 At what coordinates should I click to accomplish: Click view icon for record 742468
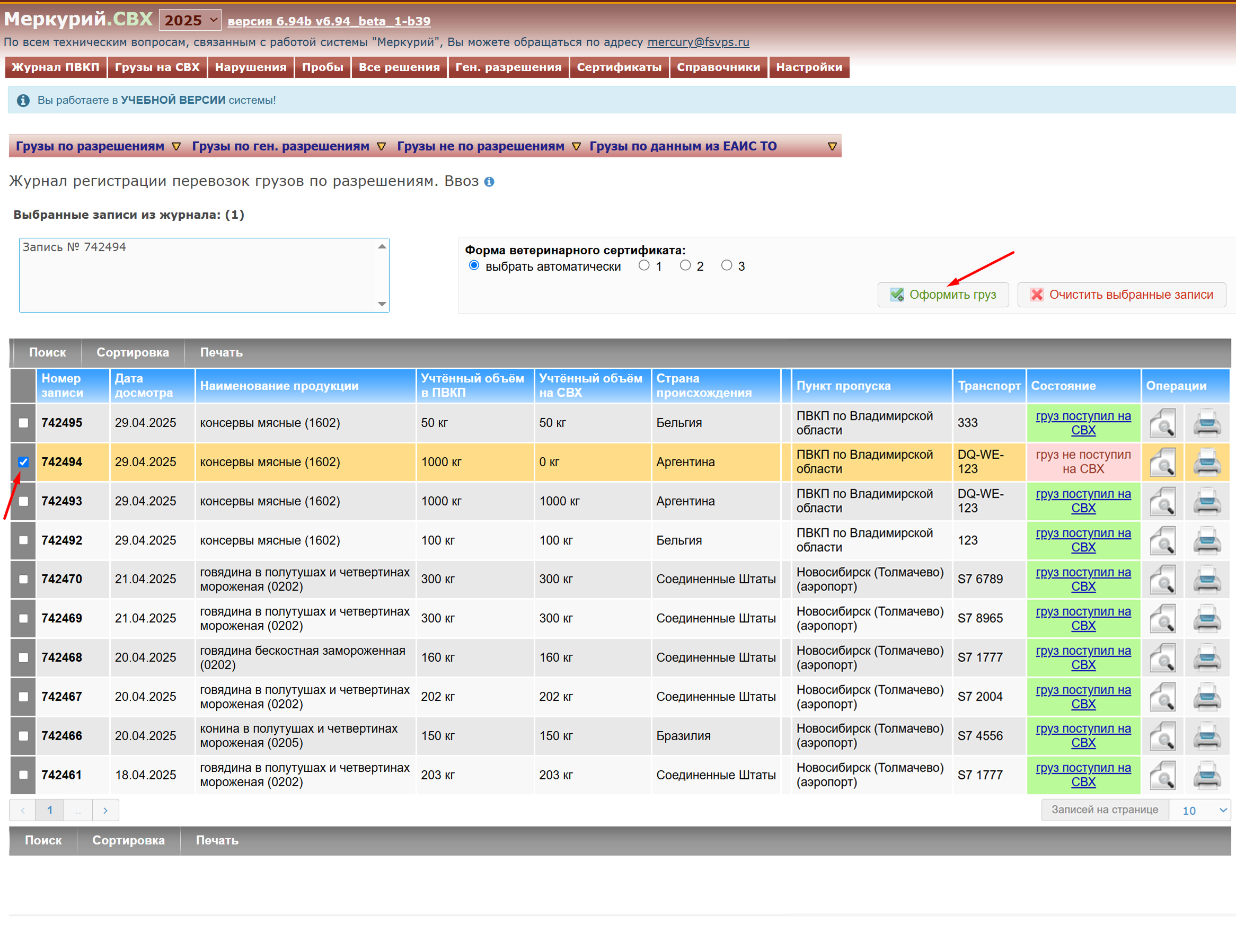click(1162, 658)
